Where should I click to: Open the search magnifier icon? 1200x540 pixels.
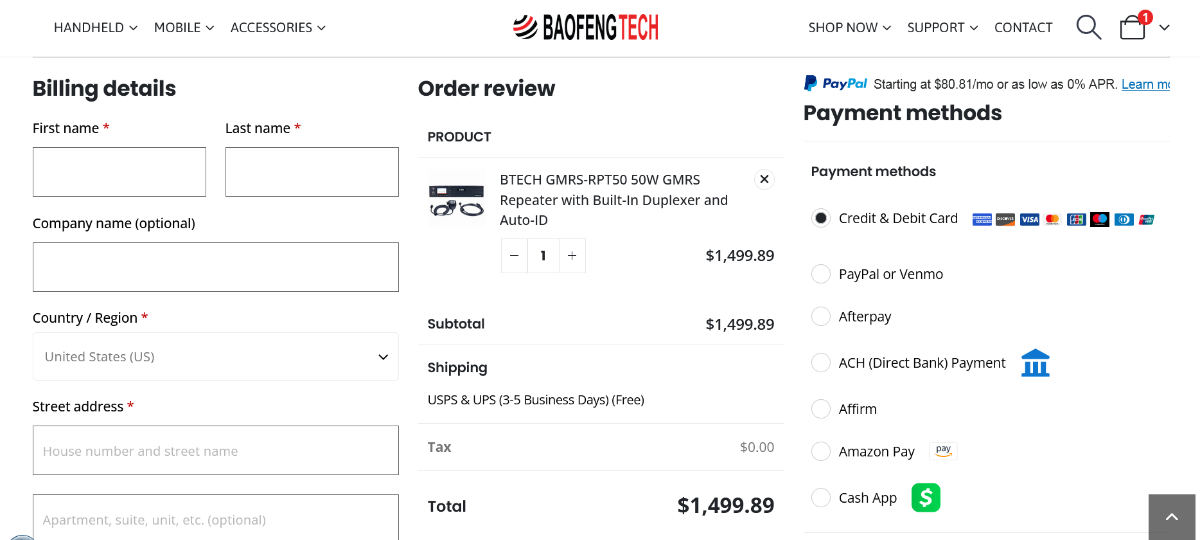coord(1088,27)
